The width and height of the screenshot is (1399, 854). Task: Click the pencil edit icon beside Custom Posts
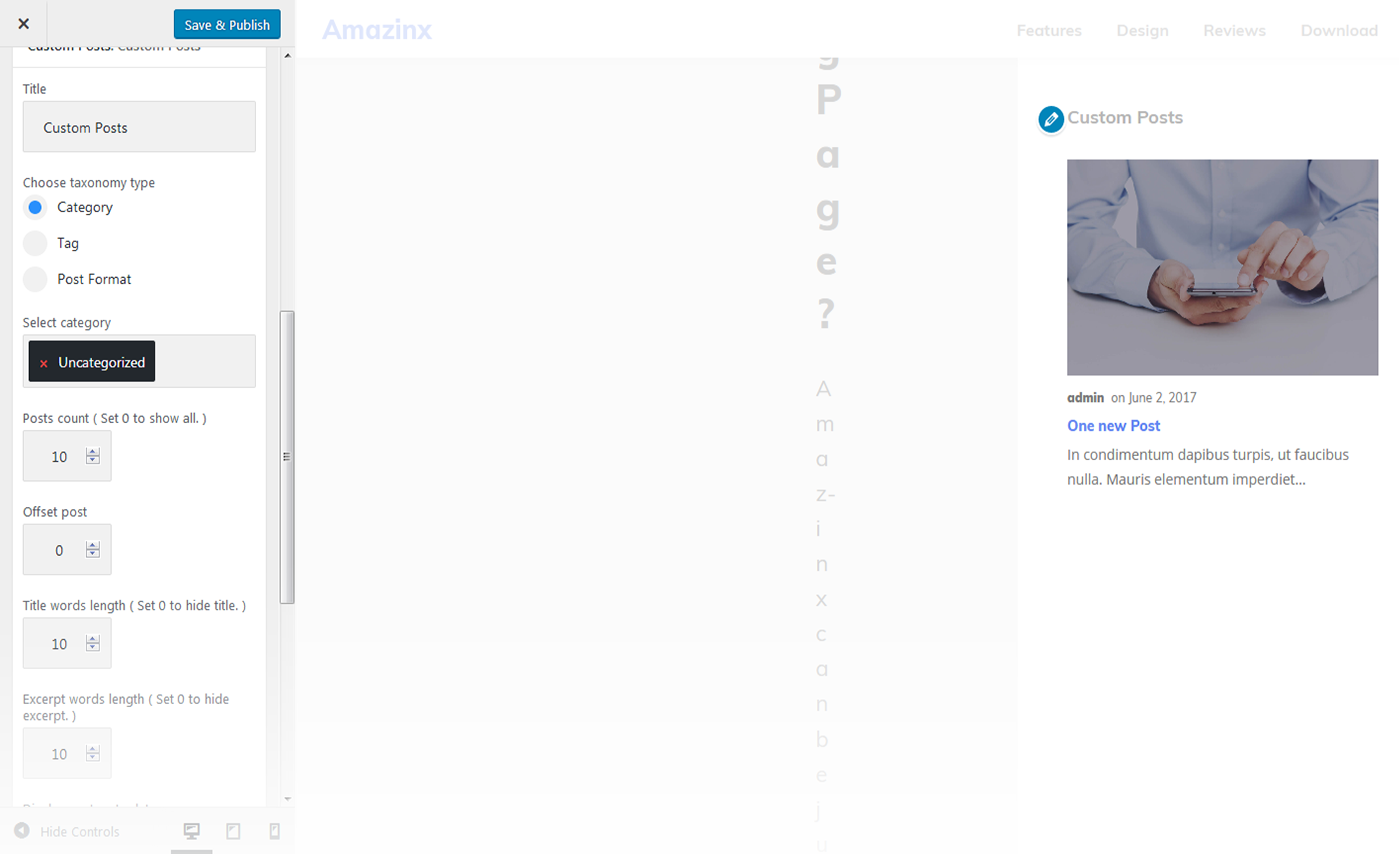tap(1051, 119)
